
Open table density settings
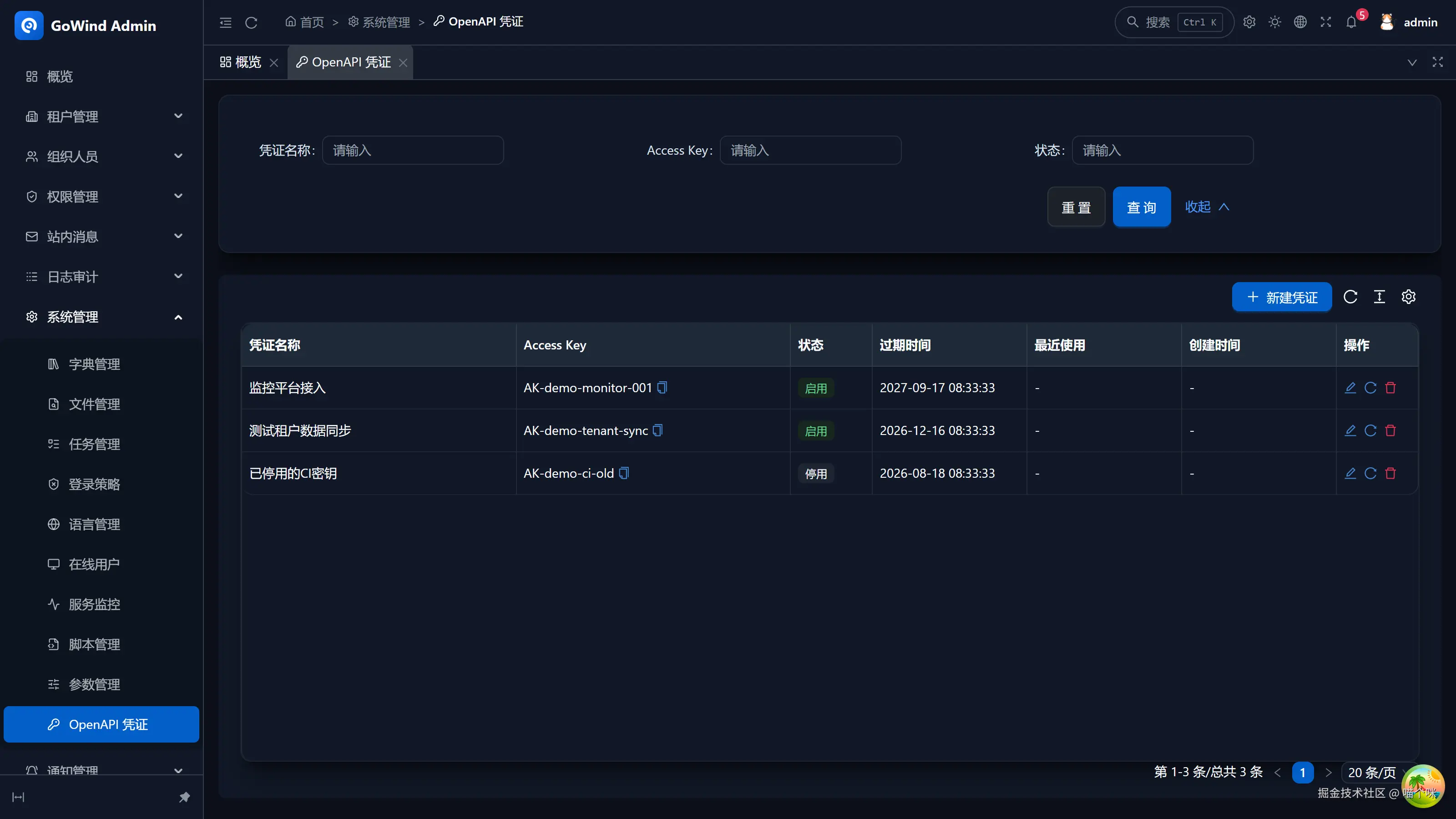[1379, 297]
